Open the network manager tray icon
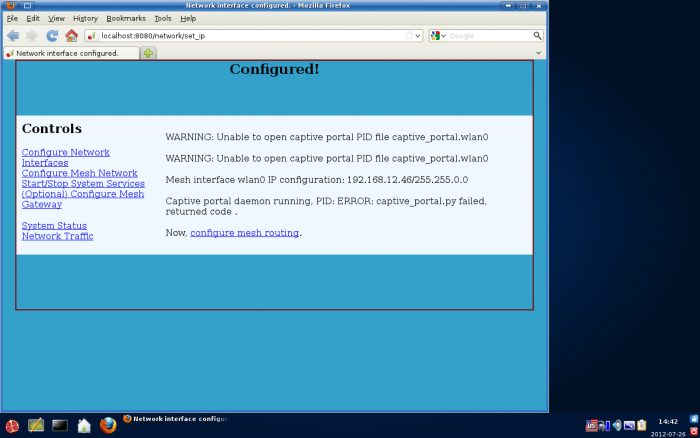The image size is (700, 438). point(601,426)
